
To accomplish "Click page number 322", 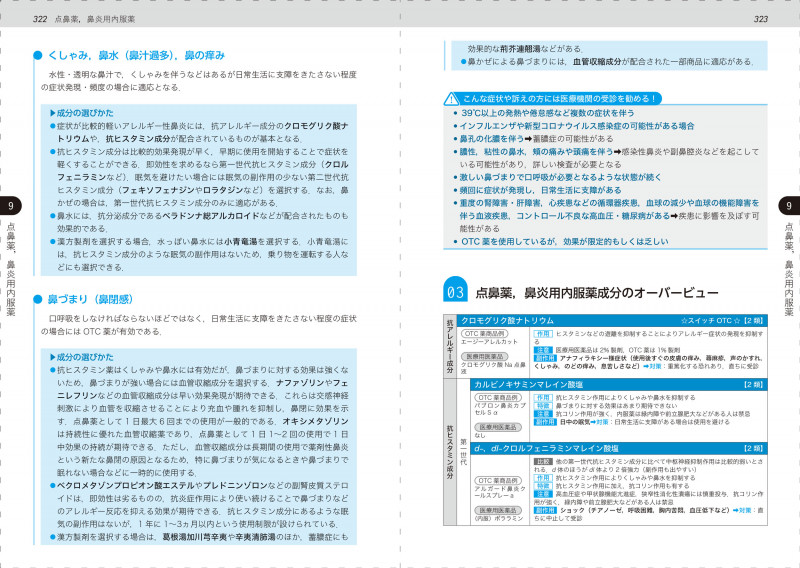I will click(39, 19).
